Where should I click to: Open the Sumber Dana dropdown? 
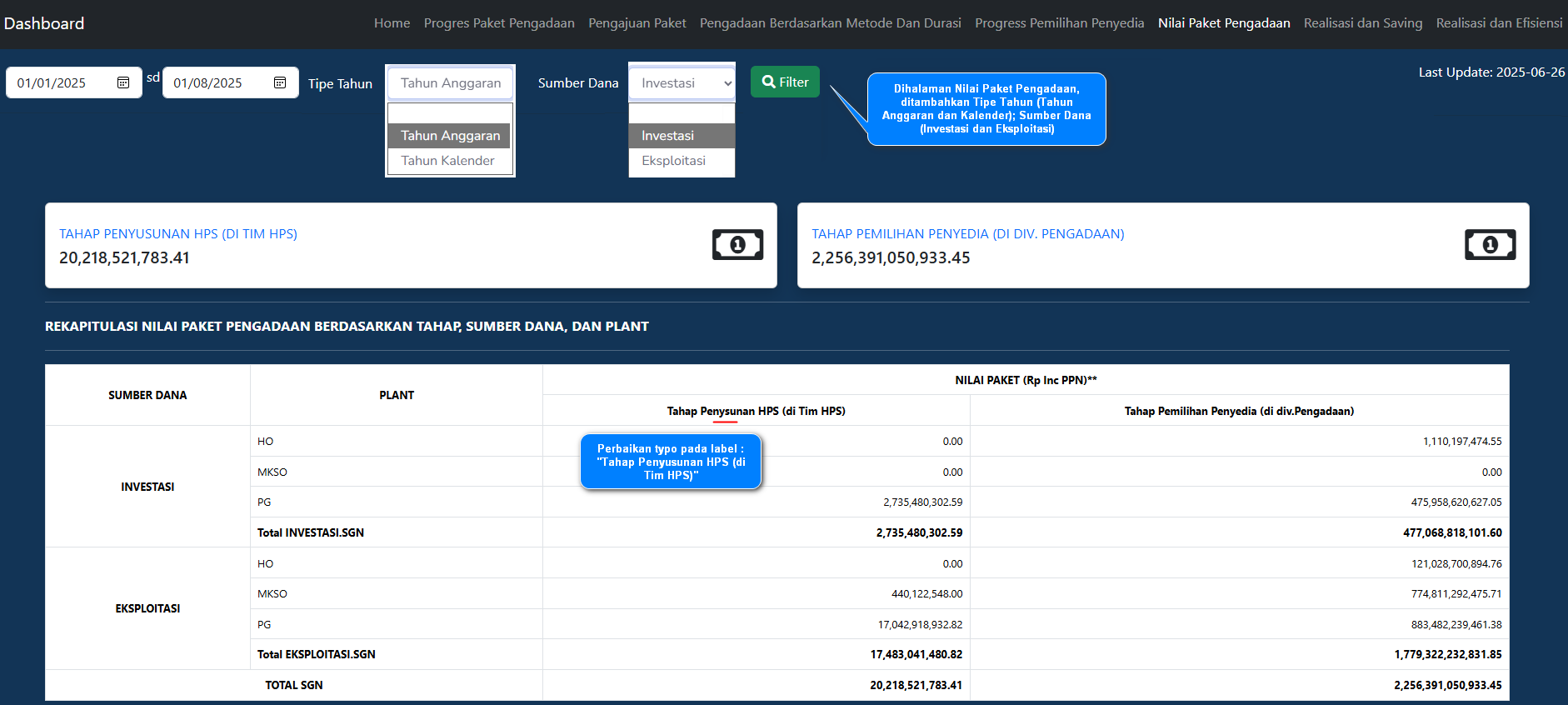[x=682, y=82]
